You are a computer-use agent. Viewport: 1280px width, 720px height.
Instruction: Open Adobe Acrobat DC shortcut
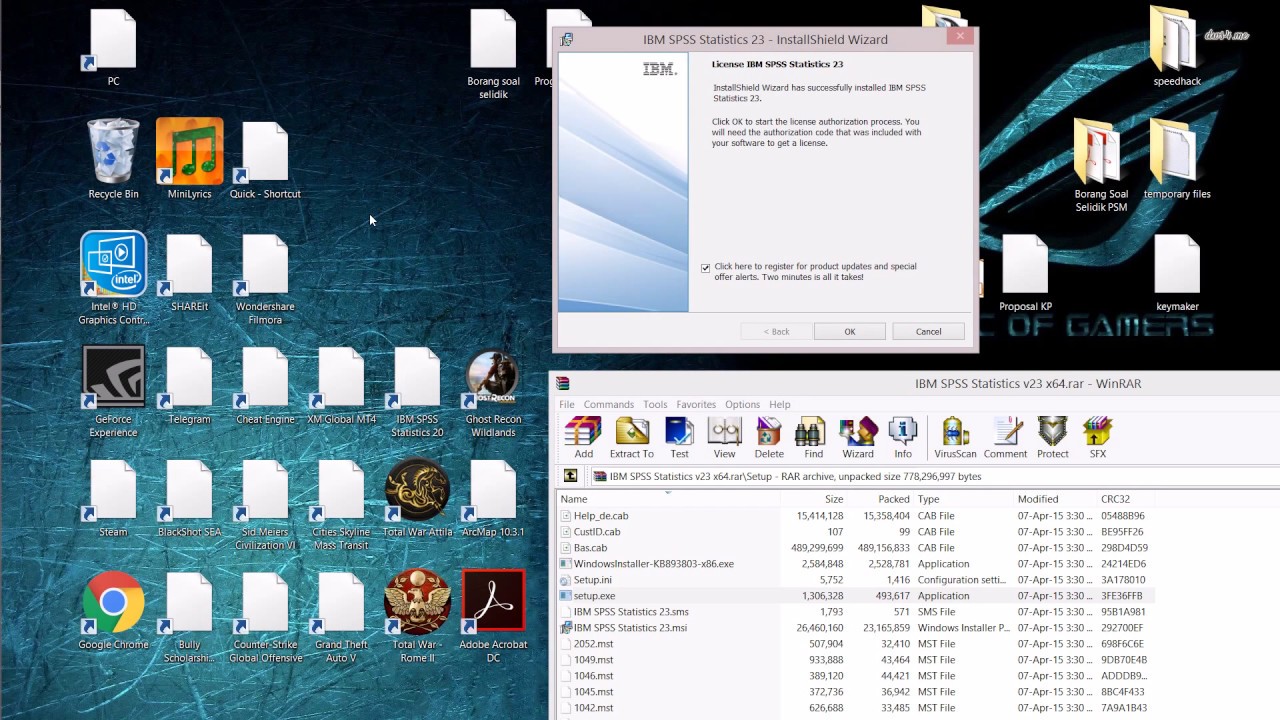point(493,616)
